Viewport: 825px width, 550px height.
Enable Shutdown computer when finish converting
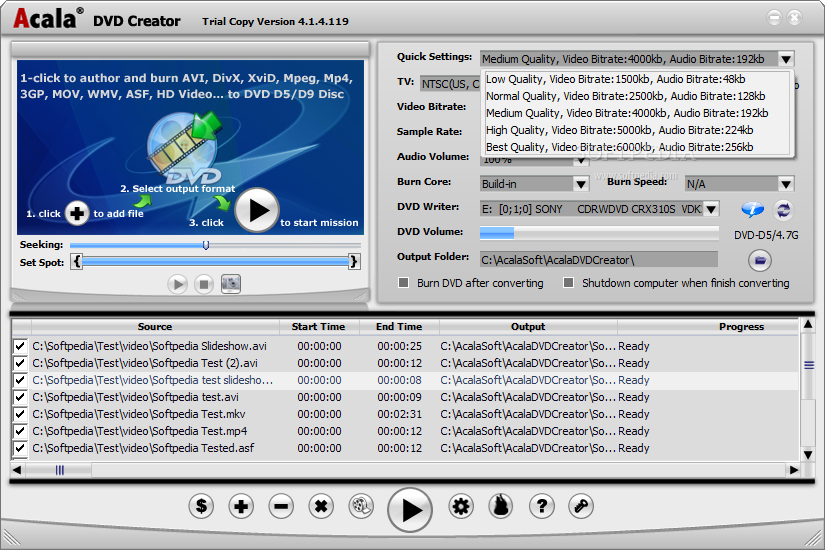(x=568, y=283)
